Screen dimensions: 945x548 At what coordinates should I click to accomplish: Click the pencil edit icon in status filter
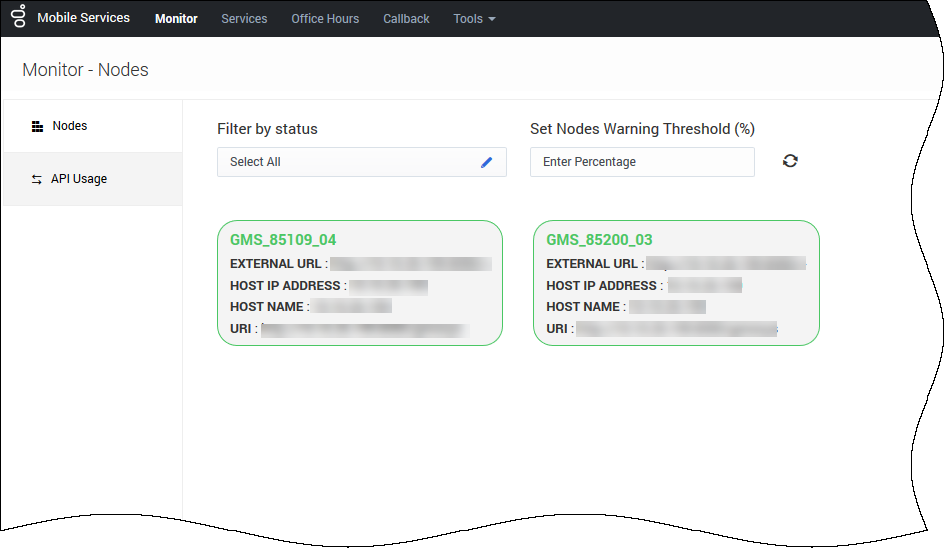486,162
